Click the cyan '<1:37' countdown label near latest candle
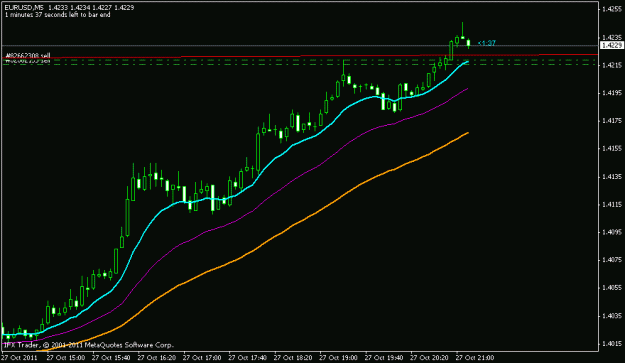This screenshot has width=625, height=363. tap(487, 43)
